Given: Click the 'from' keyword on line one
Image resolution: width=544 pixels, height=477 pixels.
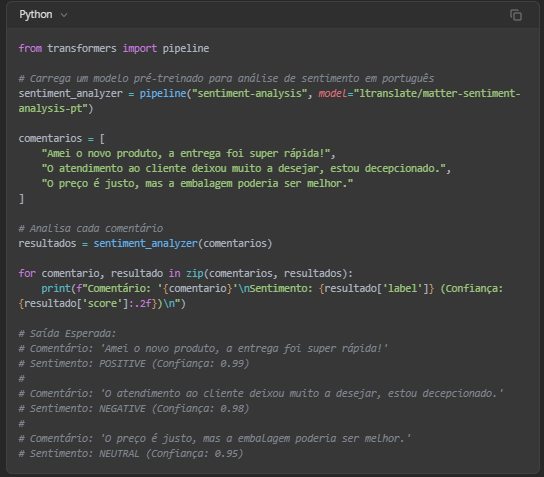Looking at the screenshot, I should coord(30,48).
